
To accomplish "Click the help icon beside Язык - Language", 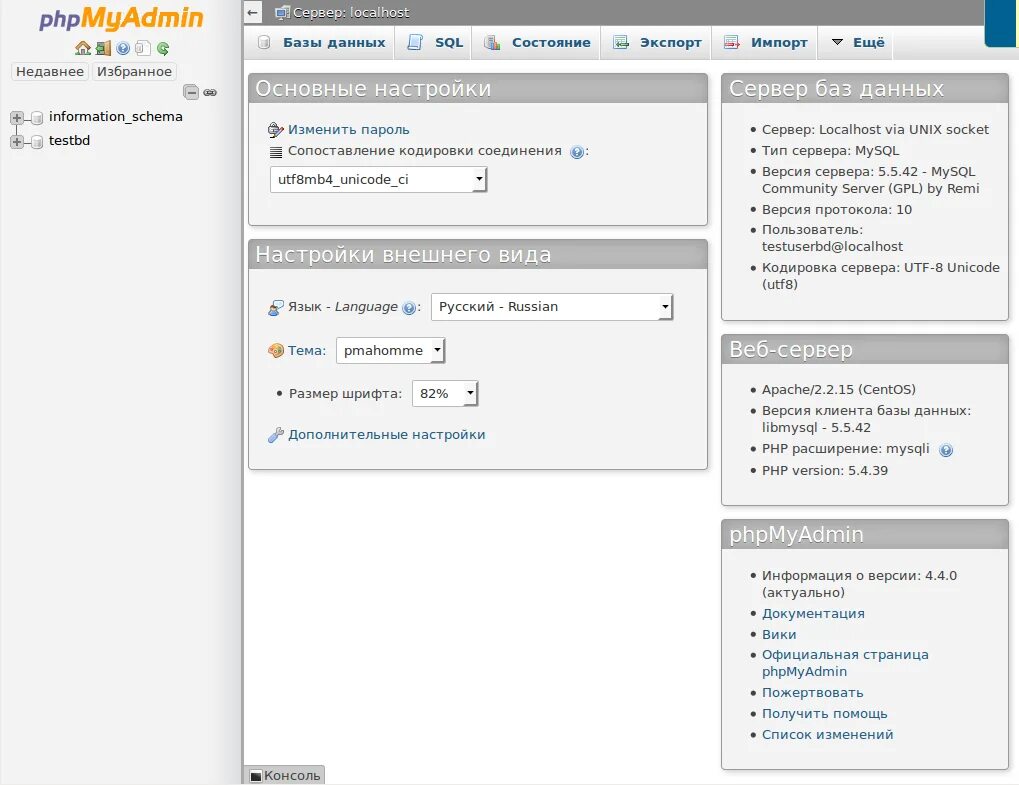I will (x=409, y=308).
